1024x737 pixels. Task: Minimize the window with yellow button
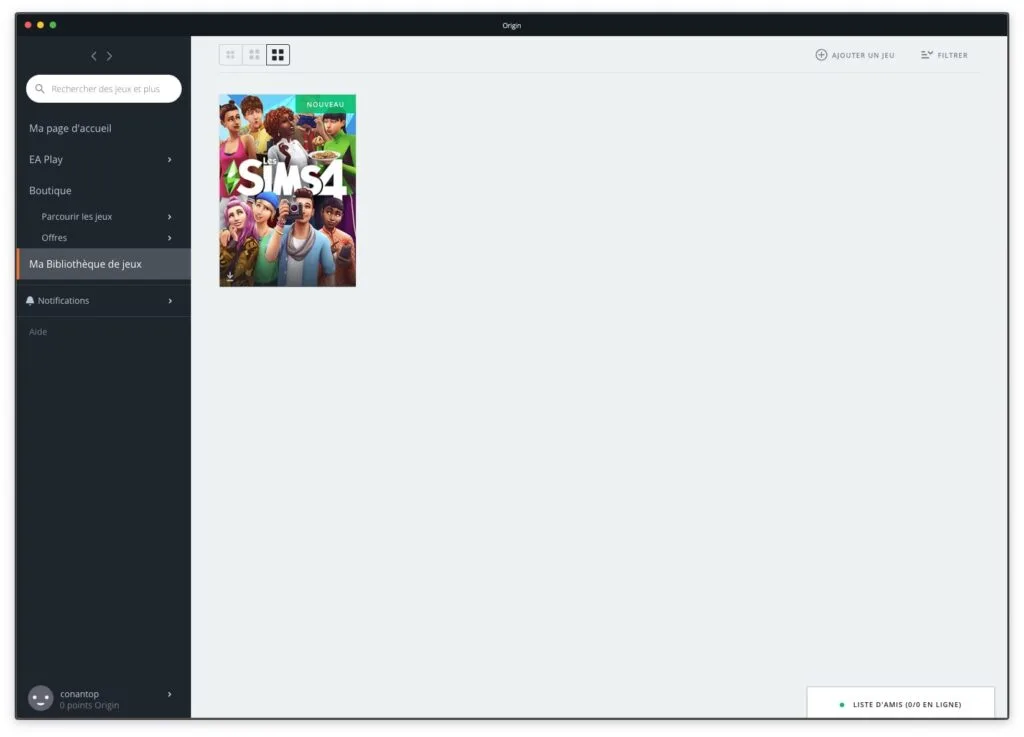[40, 25]
